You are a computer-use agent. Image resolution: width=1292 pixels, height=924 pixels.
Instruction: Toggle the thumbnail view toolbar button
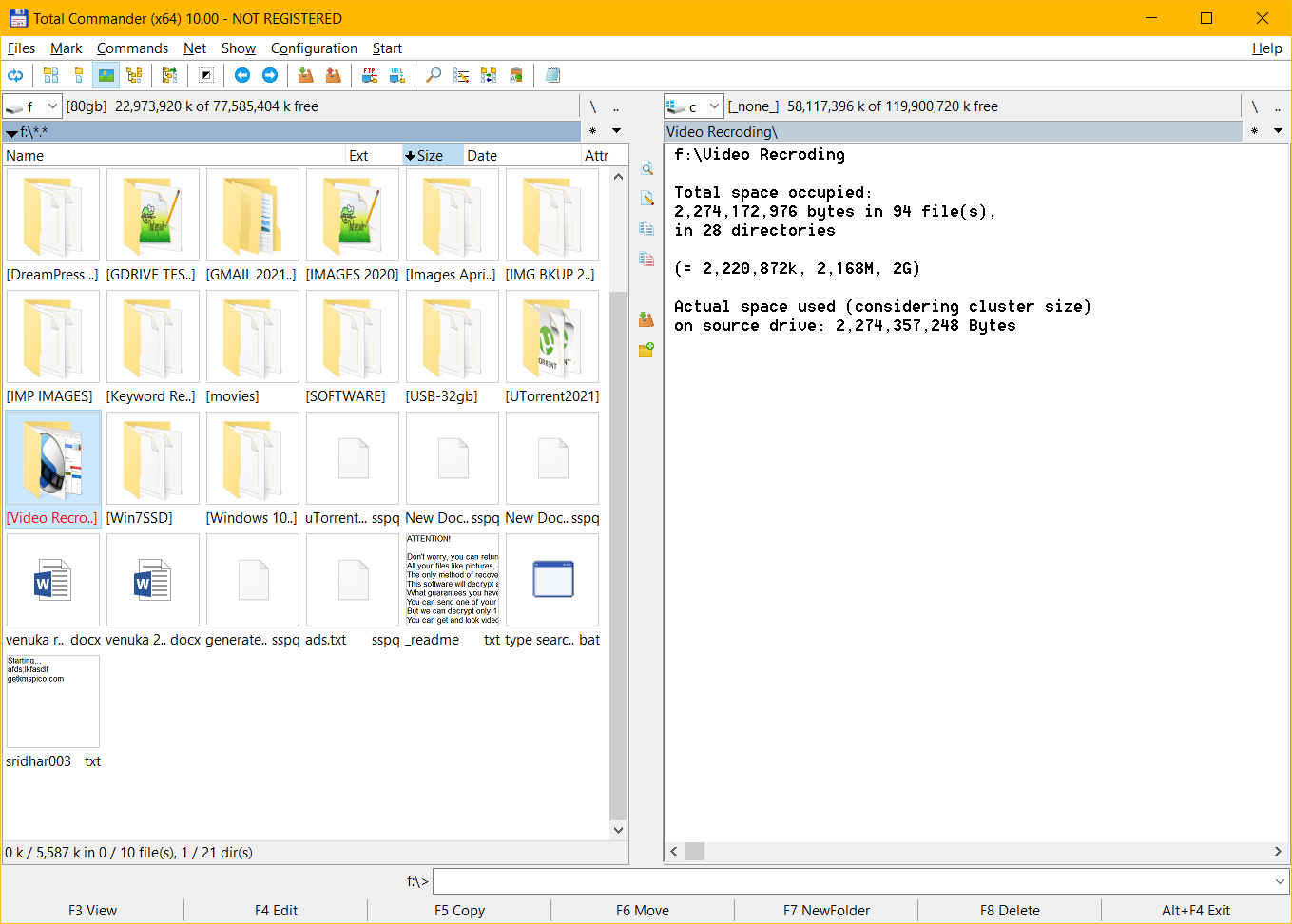[106, 75]
